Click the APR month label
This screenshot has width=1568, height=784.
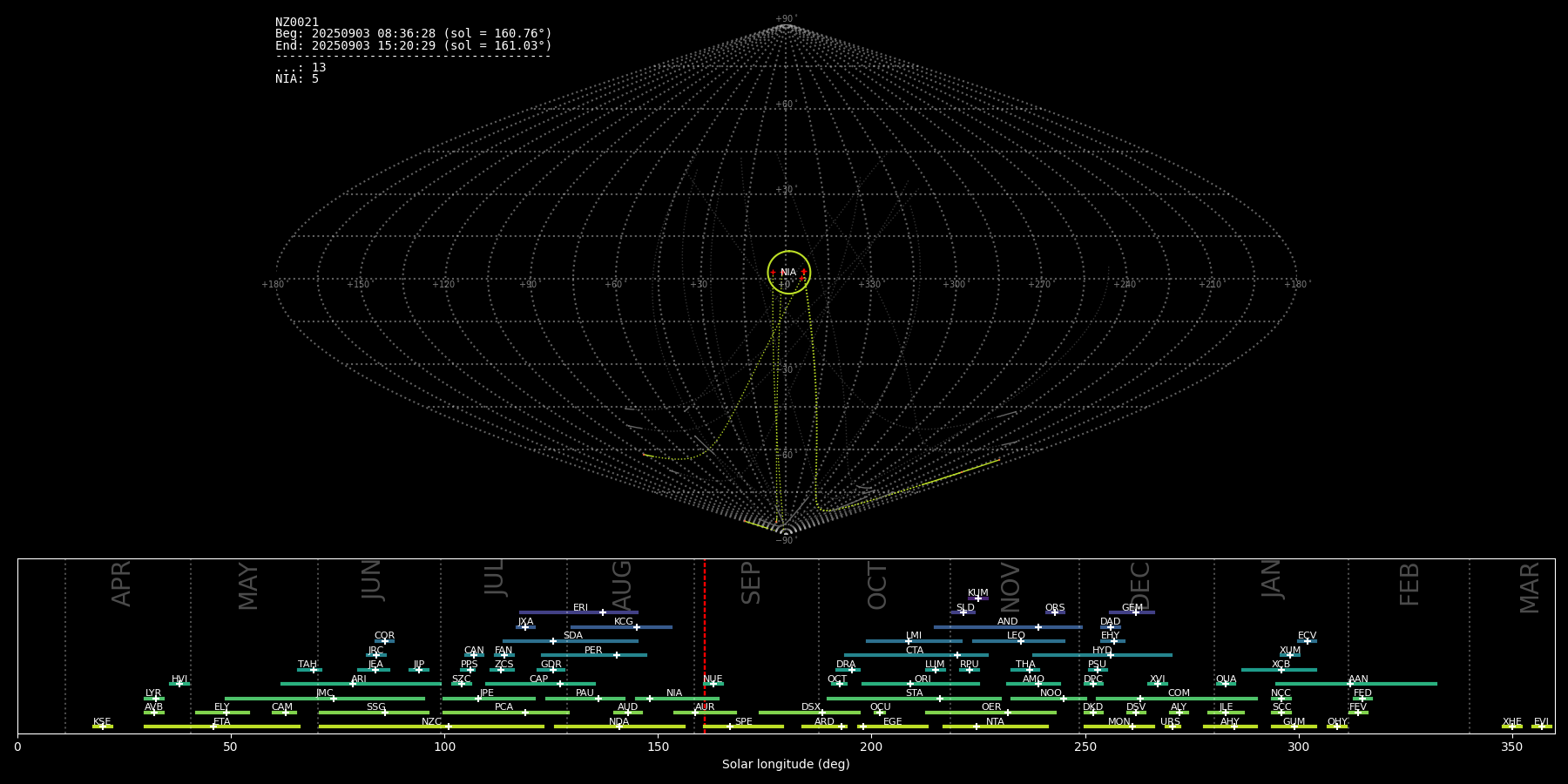[x=121, y=584]
